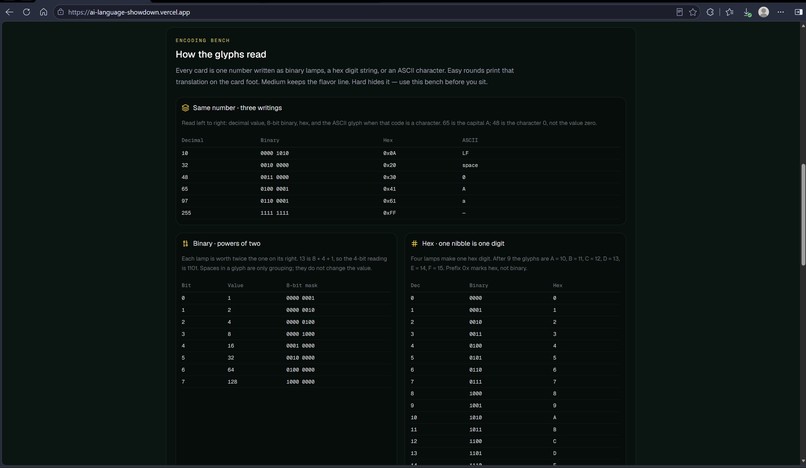Select the '0000 1010' binary cell

(274, 153)
